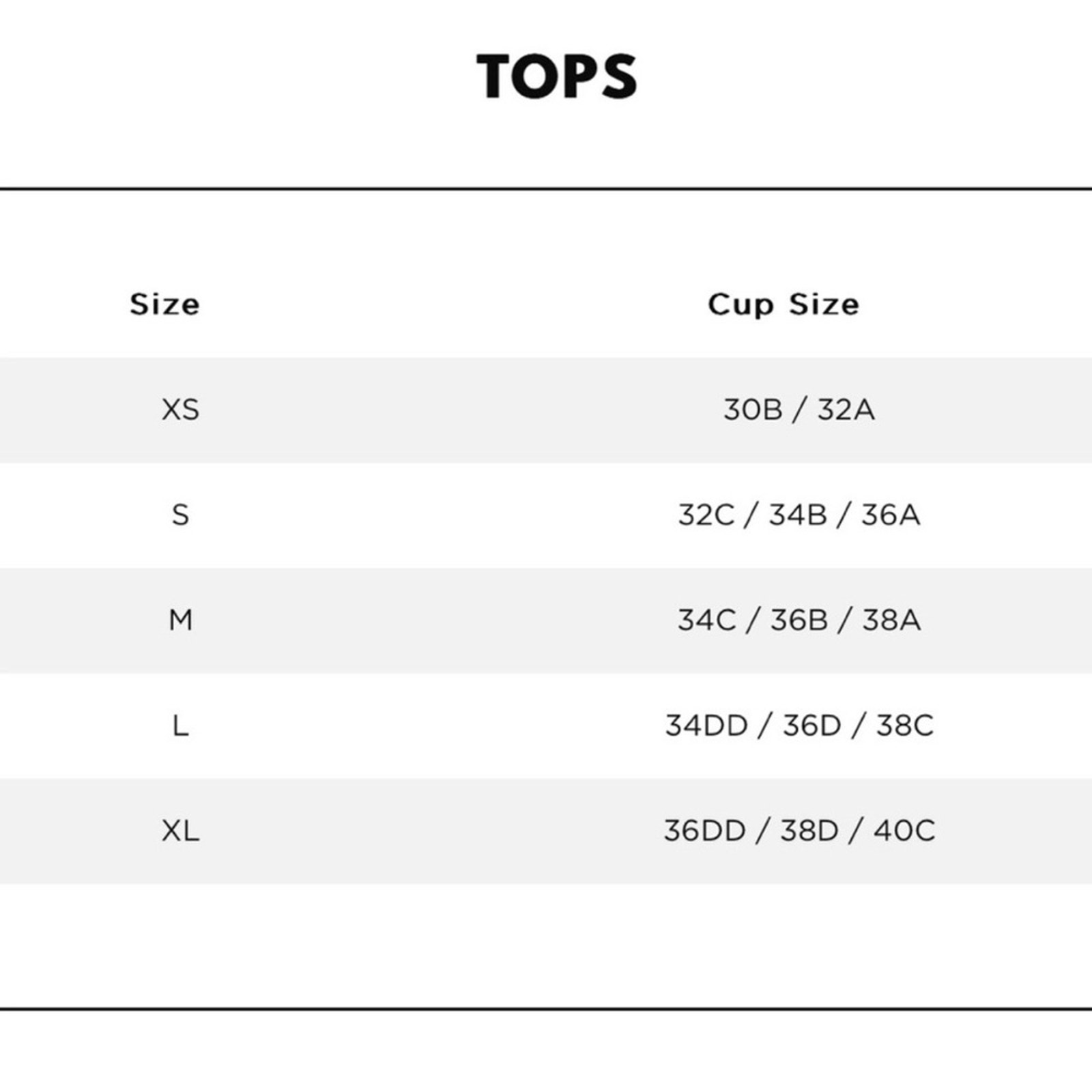Screen dimensions: 1092x1092
Task: Click the 32A text in XS row
Action: coord(846,409)
